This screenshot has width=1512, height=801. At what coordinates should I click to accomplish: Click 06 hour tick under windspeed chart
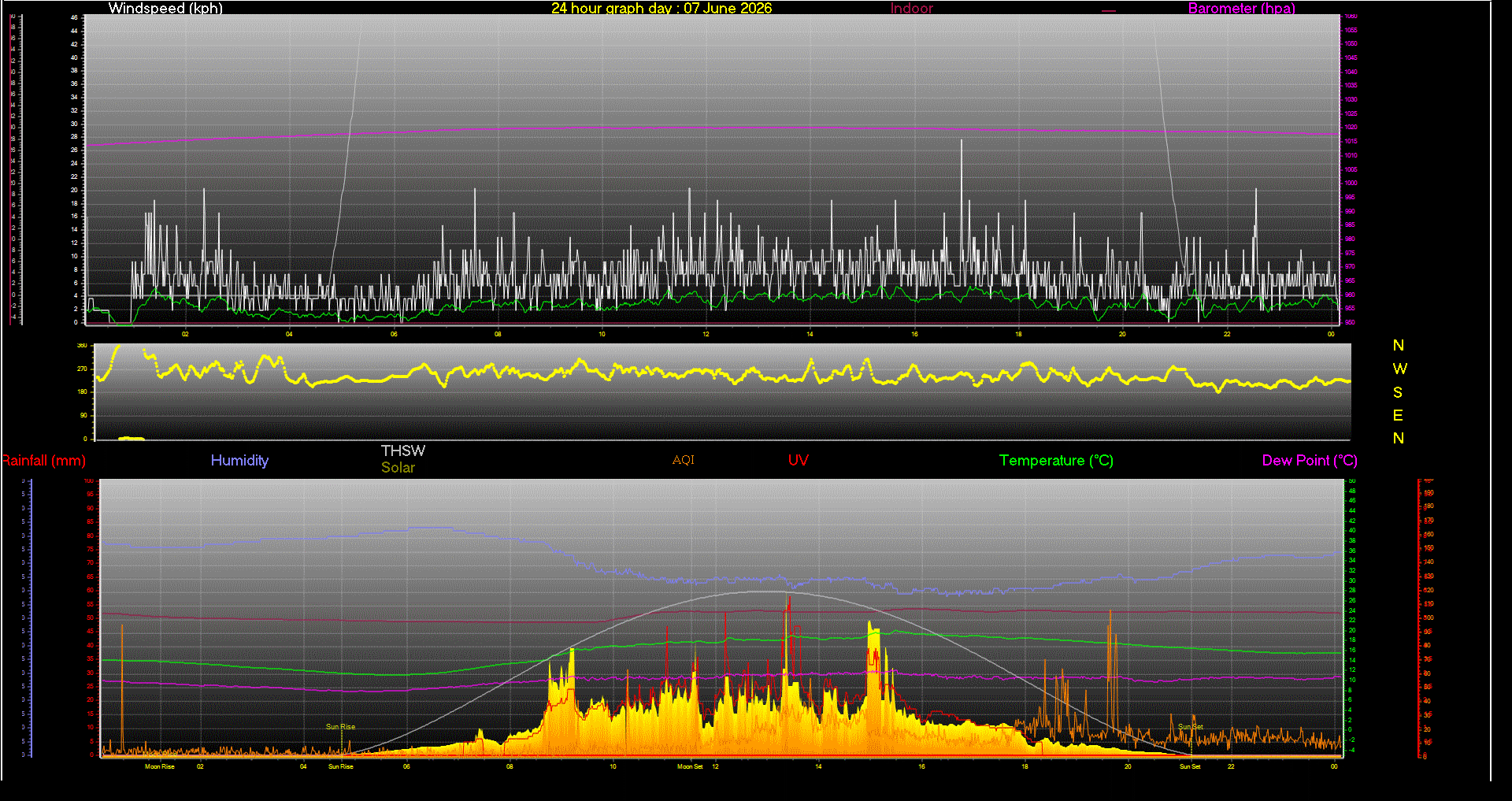[394, 334]
